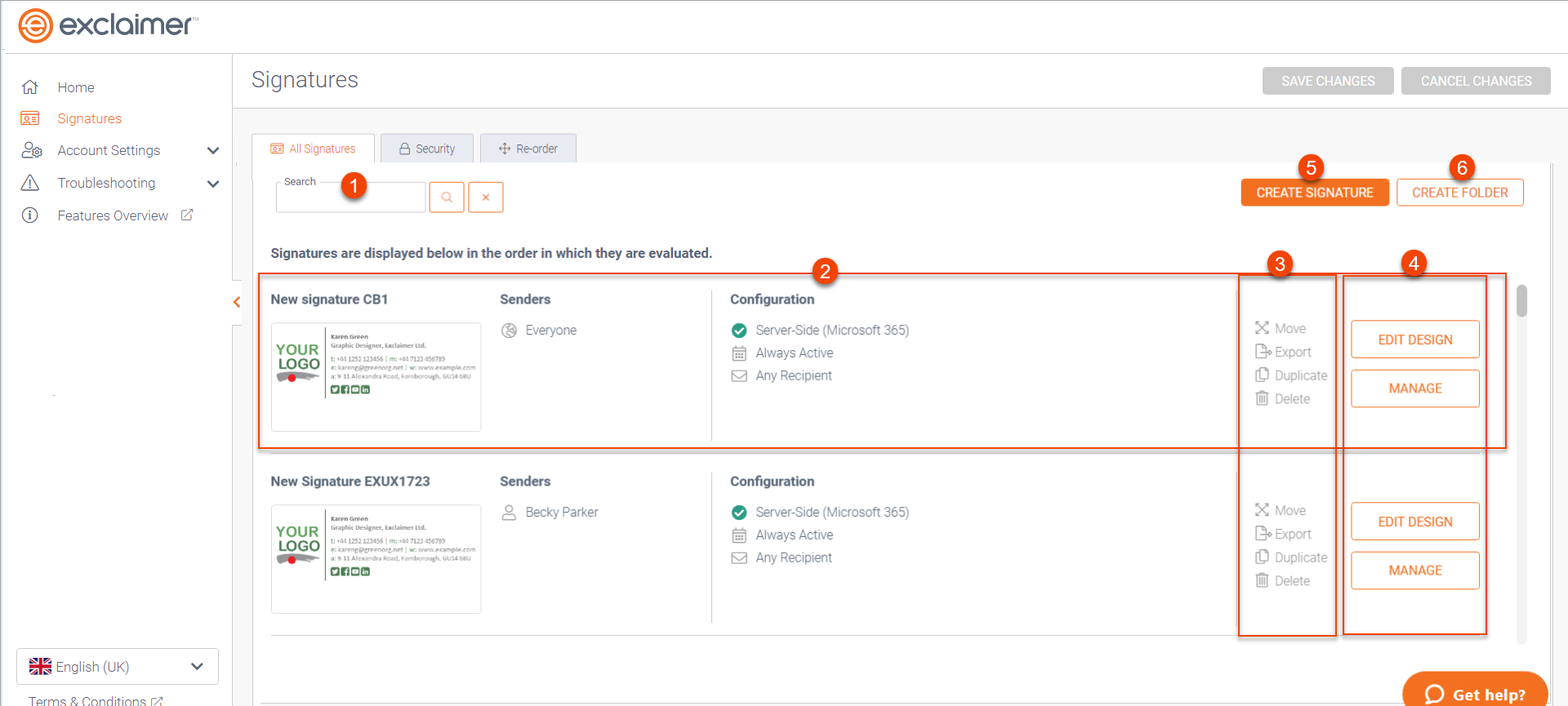Open the English (UK) language dropdown
The width and height of the screenshot is (1568, 706).
coord(118,667)
